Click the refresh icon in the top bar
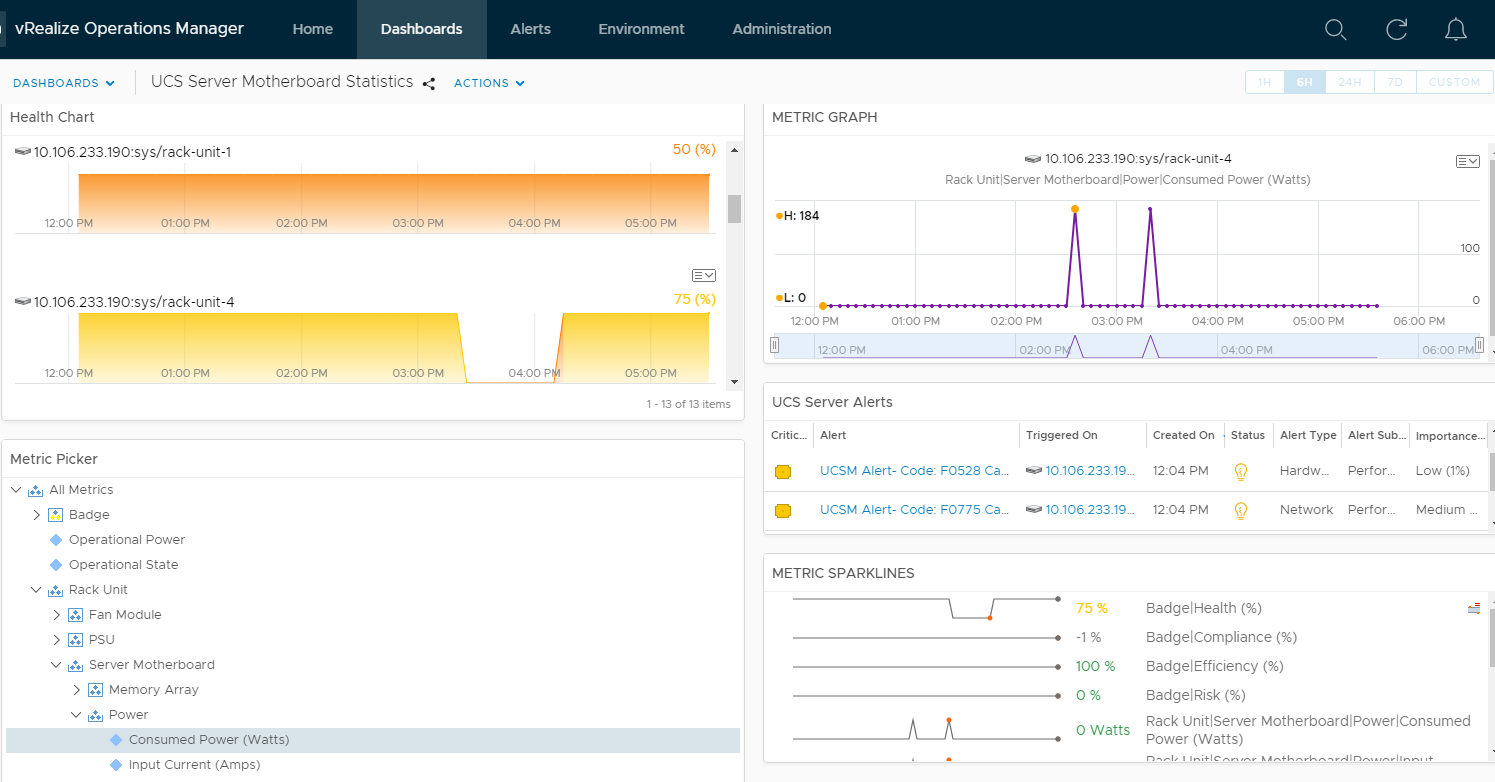The width and height of the screenshot is (1495, 782). point(1396,29)
